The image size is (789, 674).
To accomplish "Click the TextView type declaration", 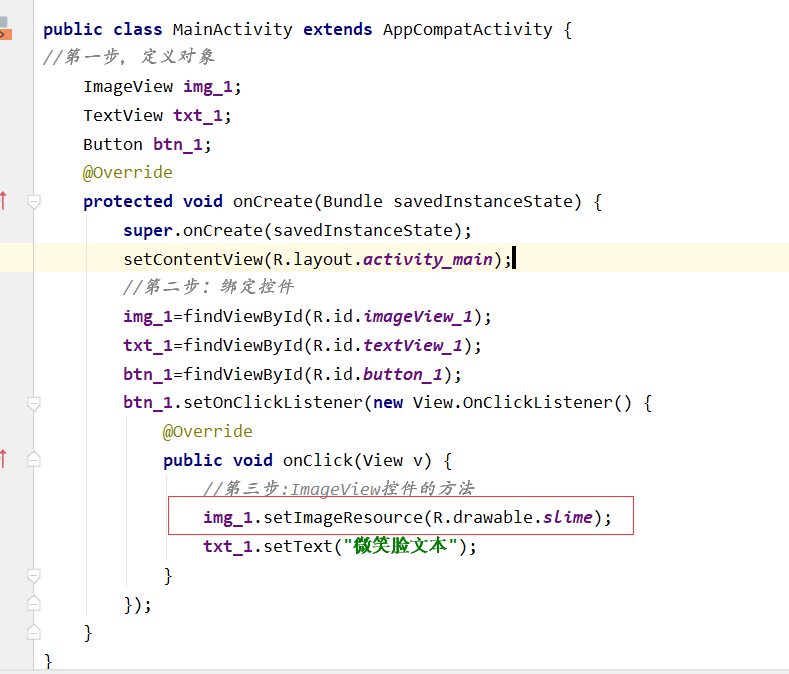I will click(123, 115).
